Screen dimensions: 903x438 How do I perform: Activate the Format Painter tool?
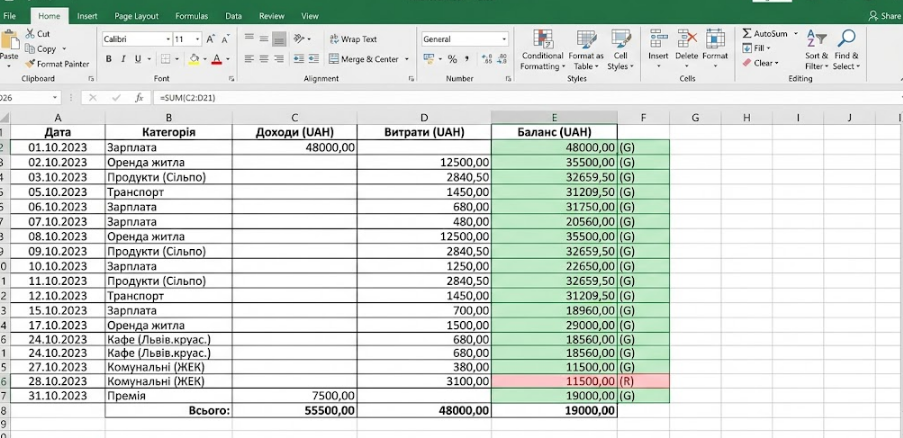click(x=57, y=64)
